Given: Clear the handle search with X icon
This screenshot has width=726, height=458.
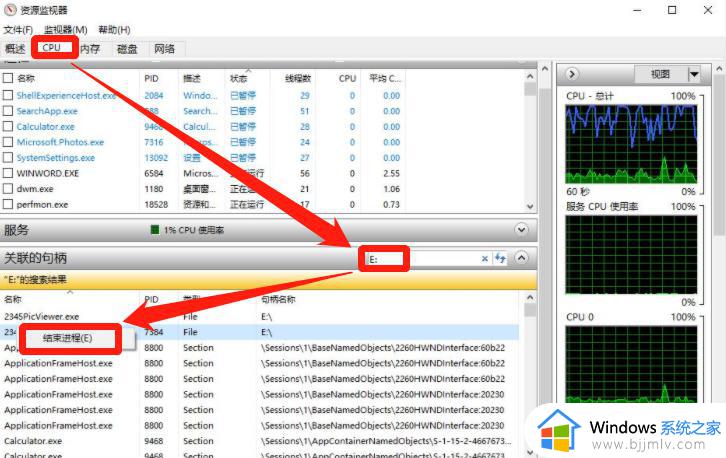Looking at the screenshot, I should coord(484,259).
